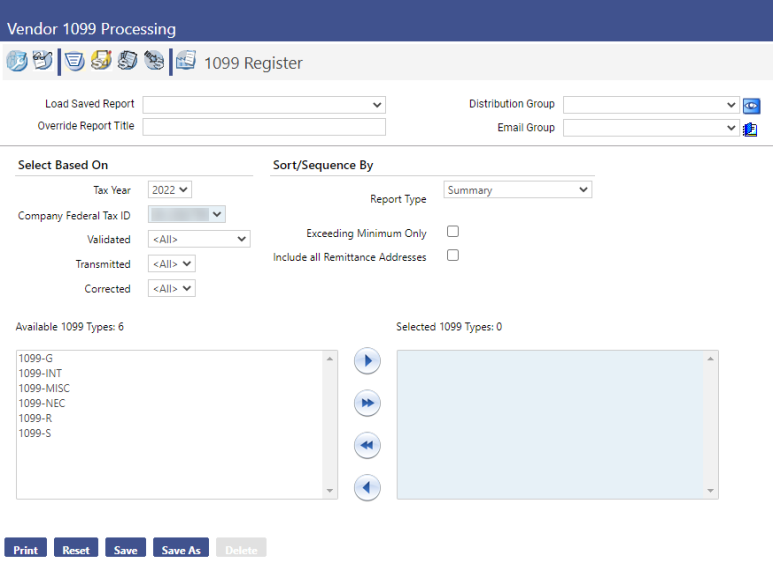Open the address book icon beside Email Group

(750, 128)
